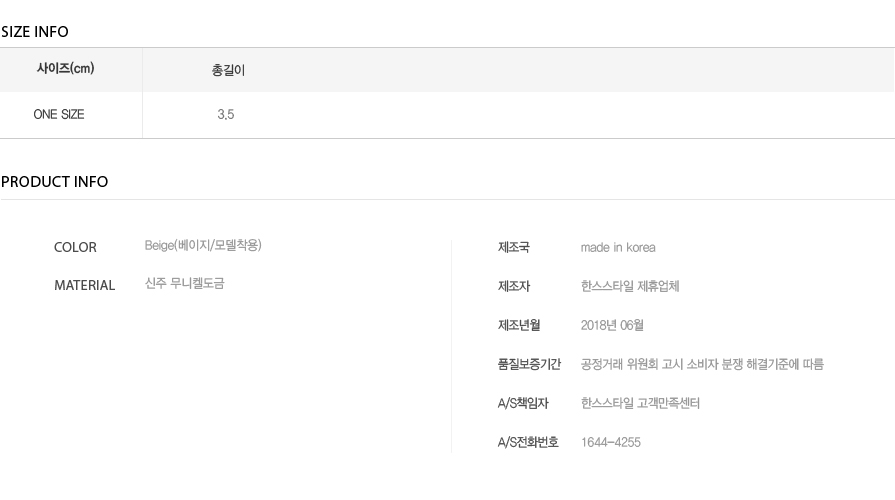The image size is (895, 500).
Task: Click the 1644-4255 phone number
Action: [x=611, y=442]
